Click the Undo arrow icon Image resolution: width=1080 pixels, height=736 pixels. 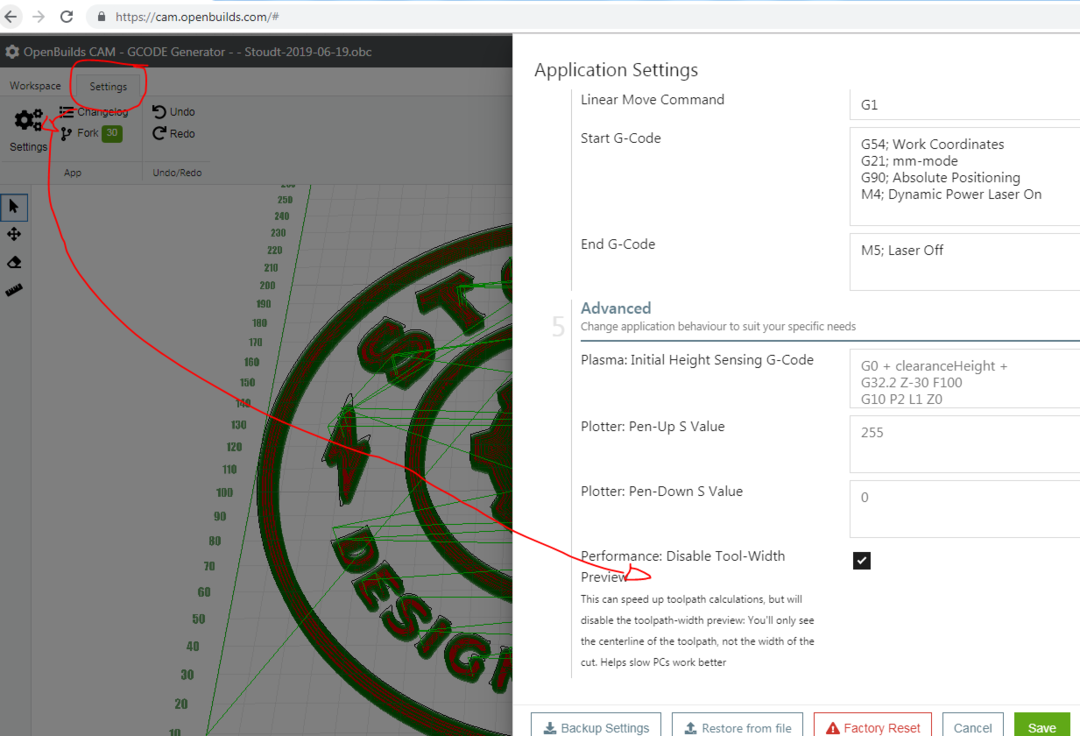tap(159, 112)
